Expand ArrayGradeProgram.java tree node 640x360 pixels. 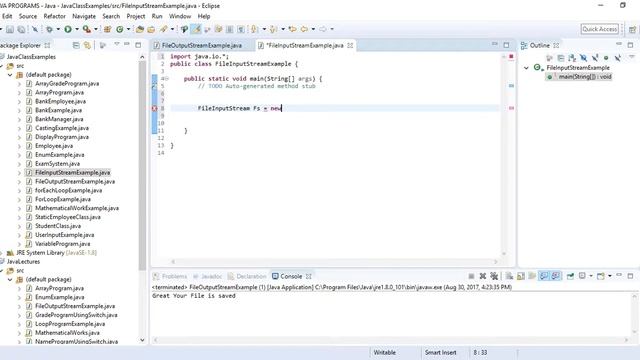pyautogui.click(x=19, y=84)
